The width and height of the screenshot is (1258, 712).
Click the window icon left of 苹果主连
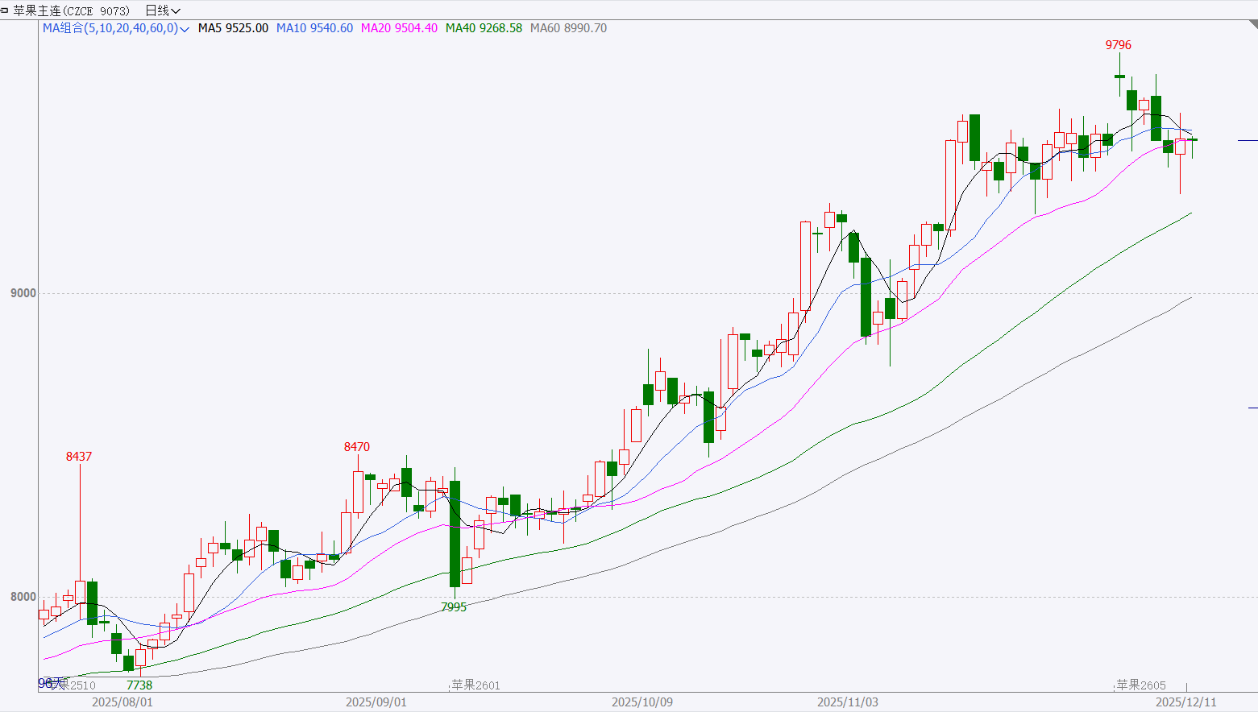click(x=6, y=10)
